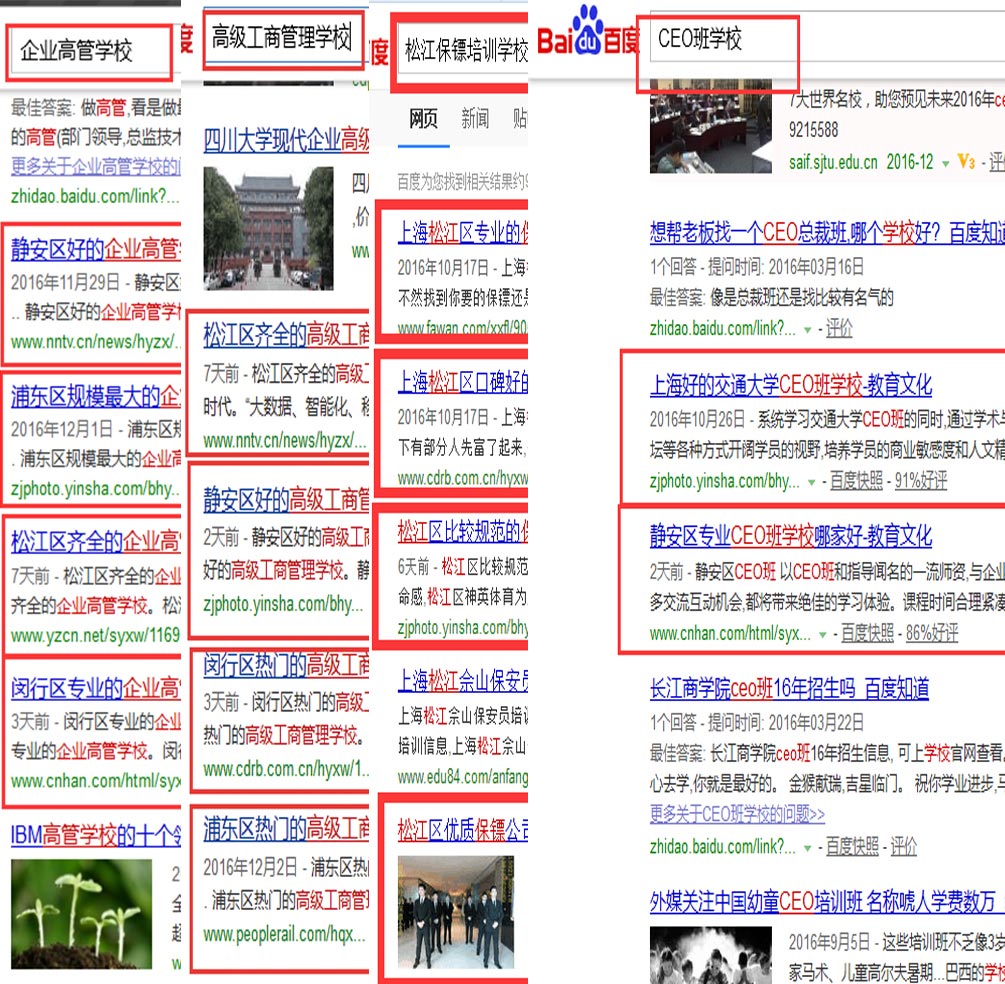Open 静安区专业CEO班学校哪家好-教育文化 result

791,536
